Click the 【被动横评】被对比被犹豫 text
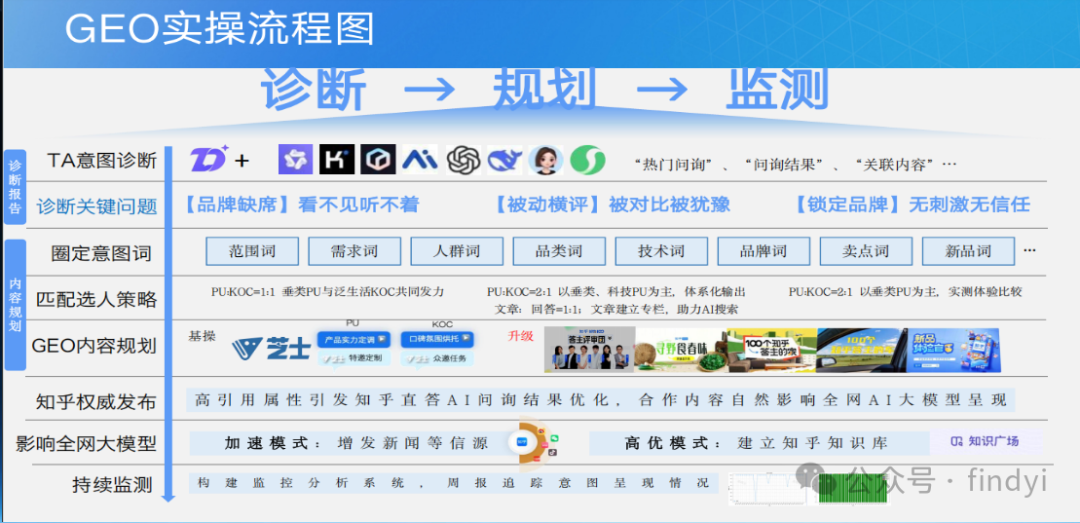The height and width of the screenshot is (523, 1080). [x=612, y=205]
